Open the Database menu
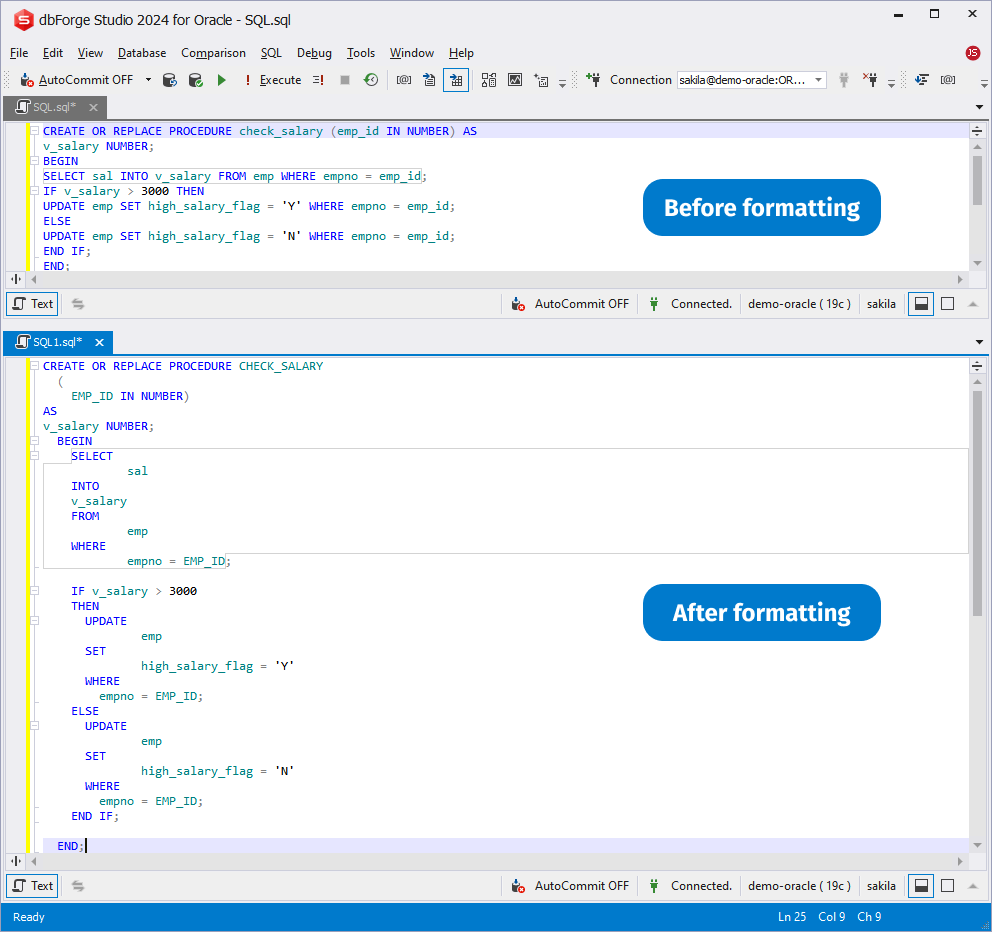This screenshot has height=932, width=992. [142, 53]
